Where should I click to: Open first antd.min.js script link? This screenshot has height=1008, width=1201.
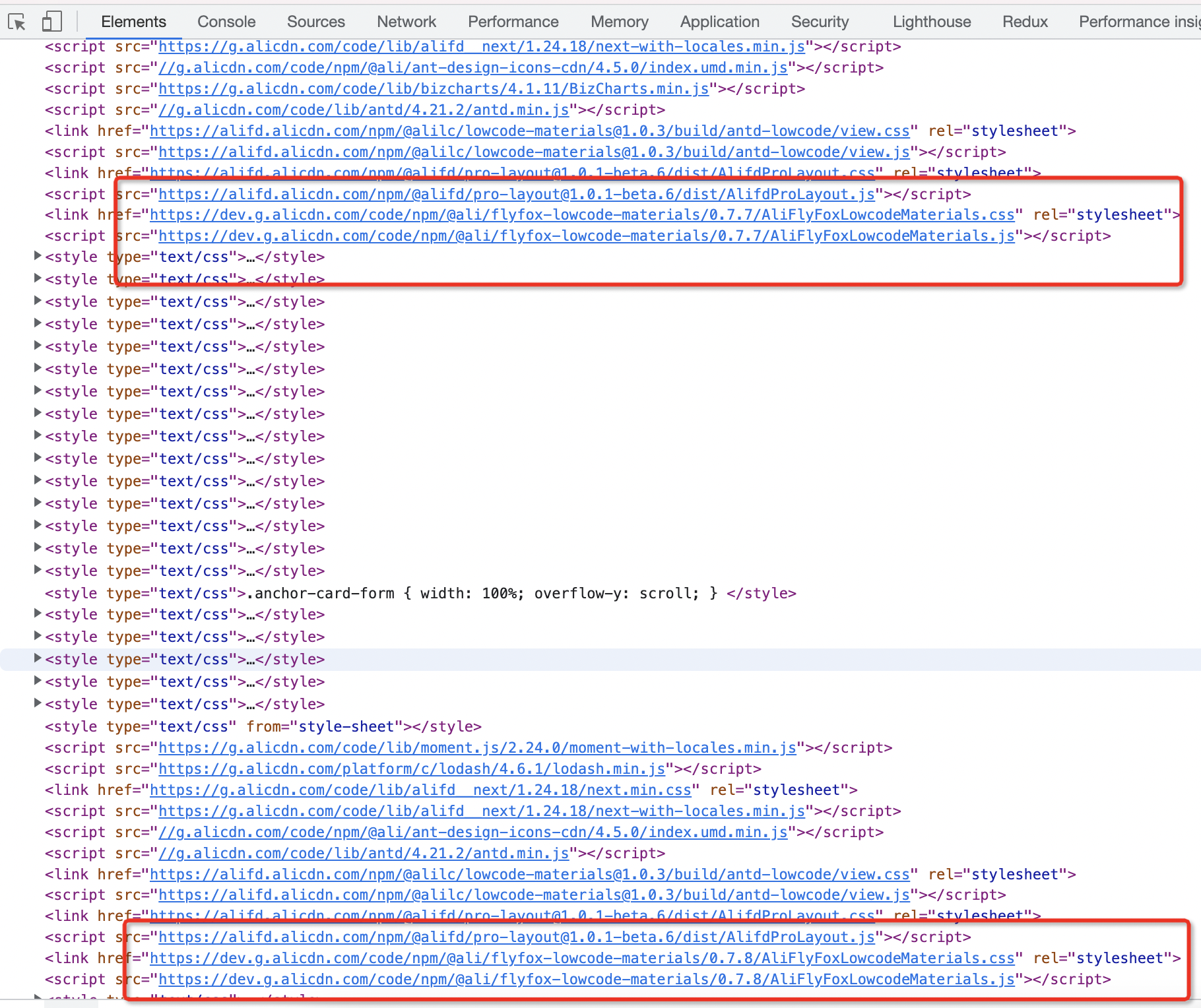[x=364, y=110]
